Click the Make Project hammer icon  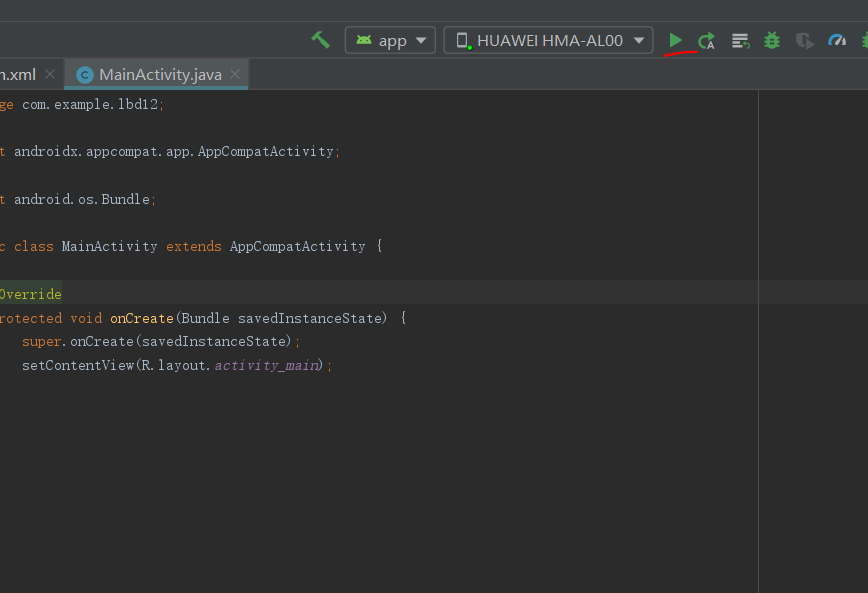[x=320, y=40]
